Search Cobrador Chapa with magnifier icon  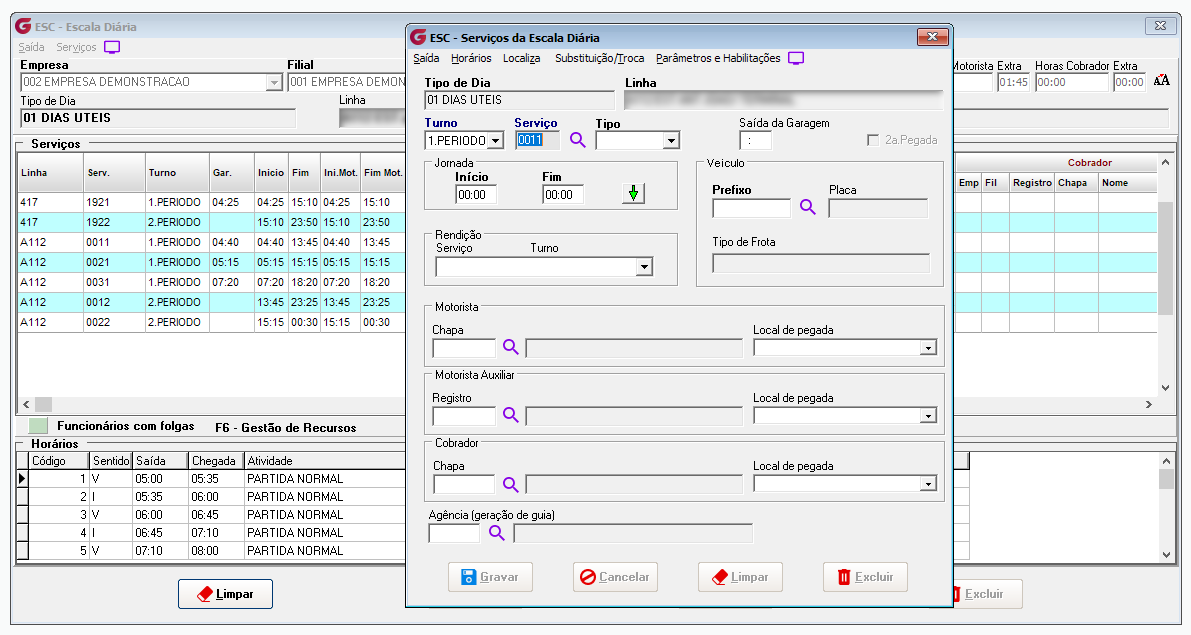tap(510, 484)
